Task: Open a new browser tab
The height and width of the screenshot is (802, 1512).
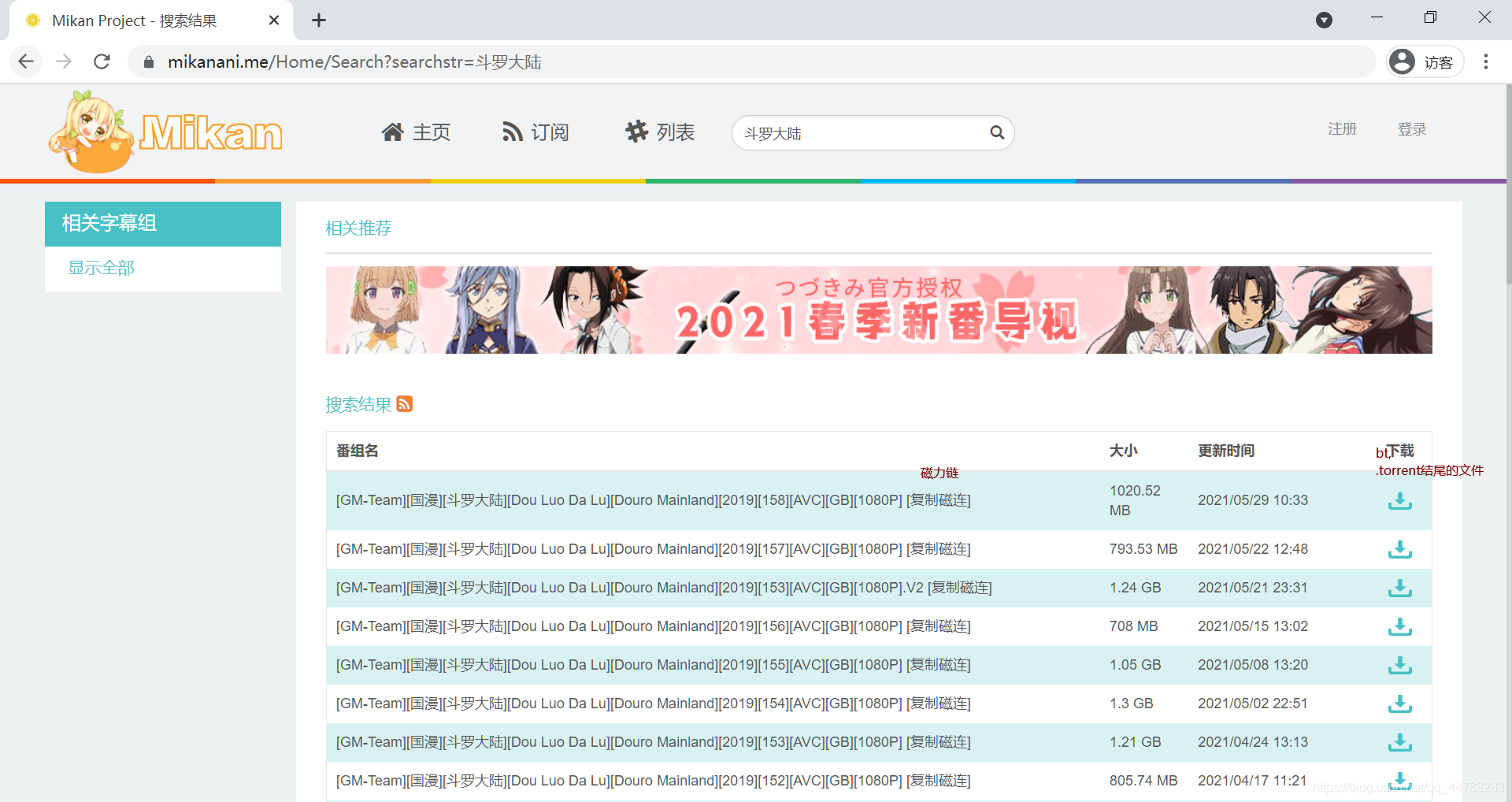Action: click(x=319, y=20)
